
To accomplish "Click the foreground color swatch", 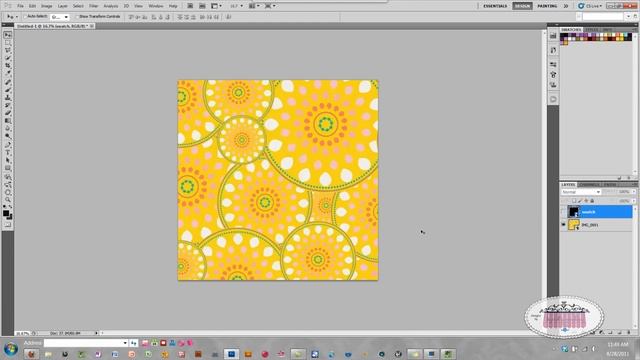I will click(x=6, y=213).
